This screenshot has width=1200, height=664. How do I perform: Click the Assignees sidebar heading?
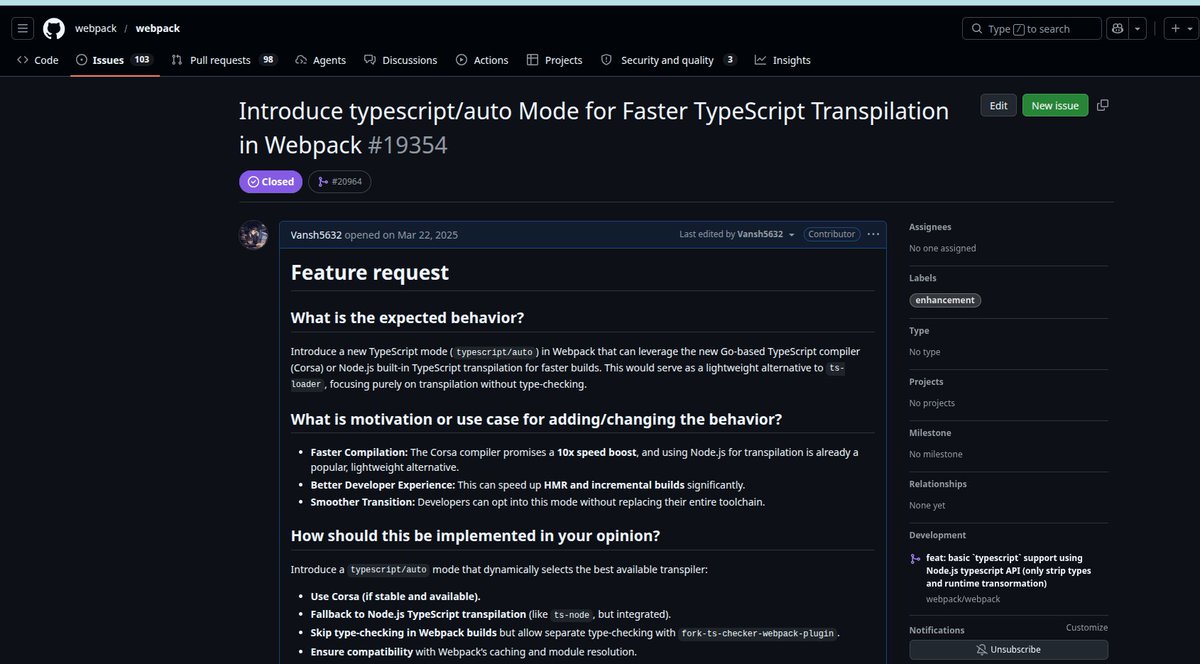[930, 227]
